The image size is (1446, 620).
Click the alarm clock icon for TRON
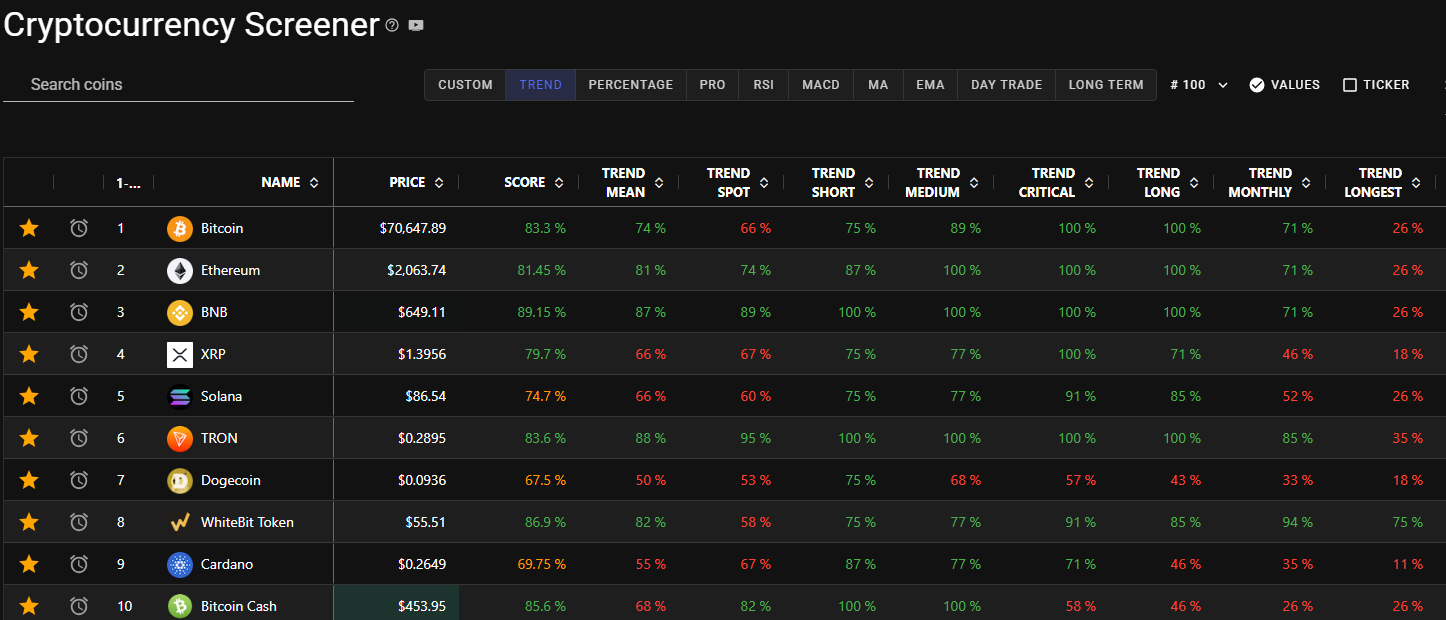[x=79, y=438]
